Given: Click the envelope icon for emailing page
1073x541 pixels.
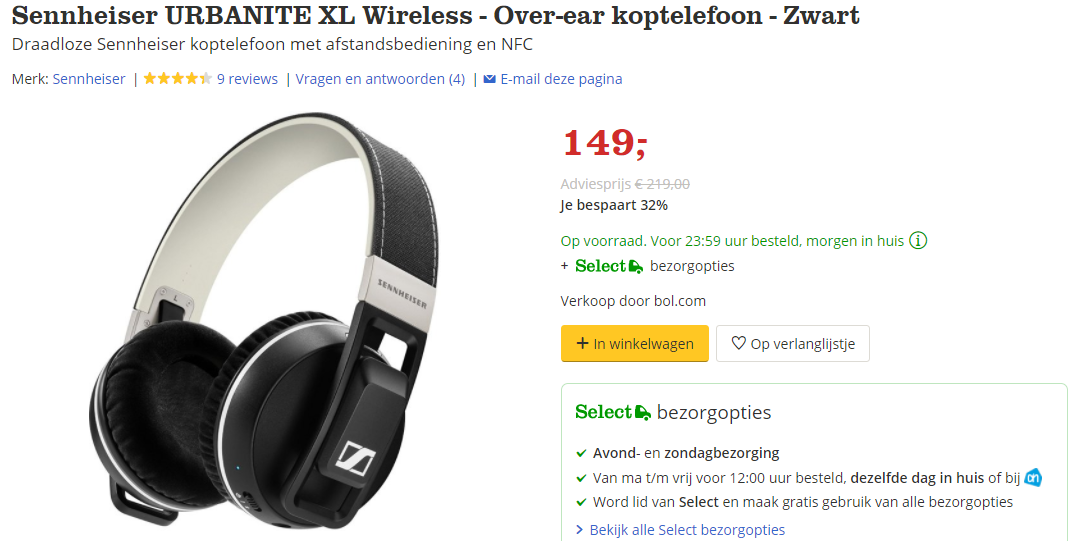Looking at the screenshot, I should 489,79.
